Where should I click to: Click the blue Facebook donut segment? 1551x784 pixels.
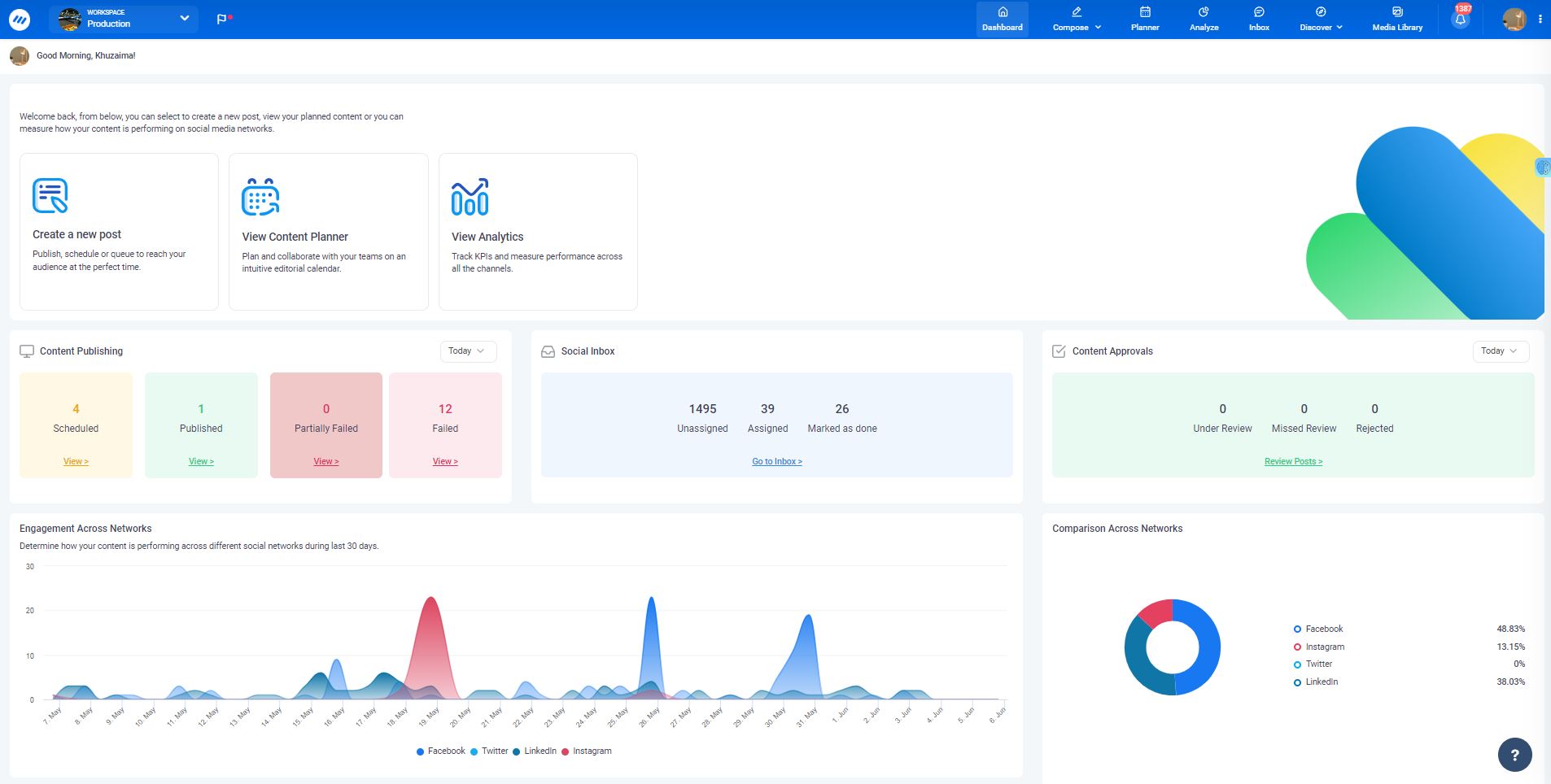(1208, 649)
